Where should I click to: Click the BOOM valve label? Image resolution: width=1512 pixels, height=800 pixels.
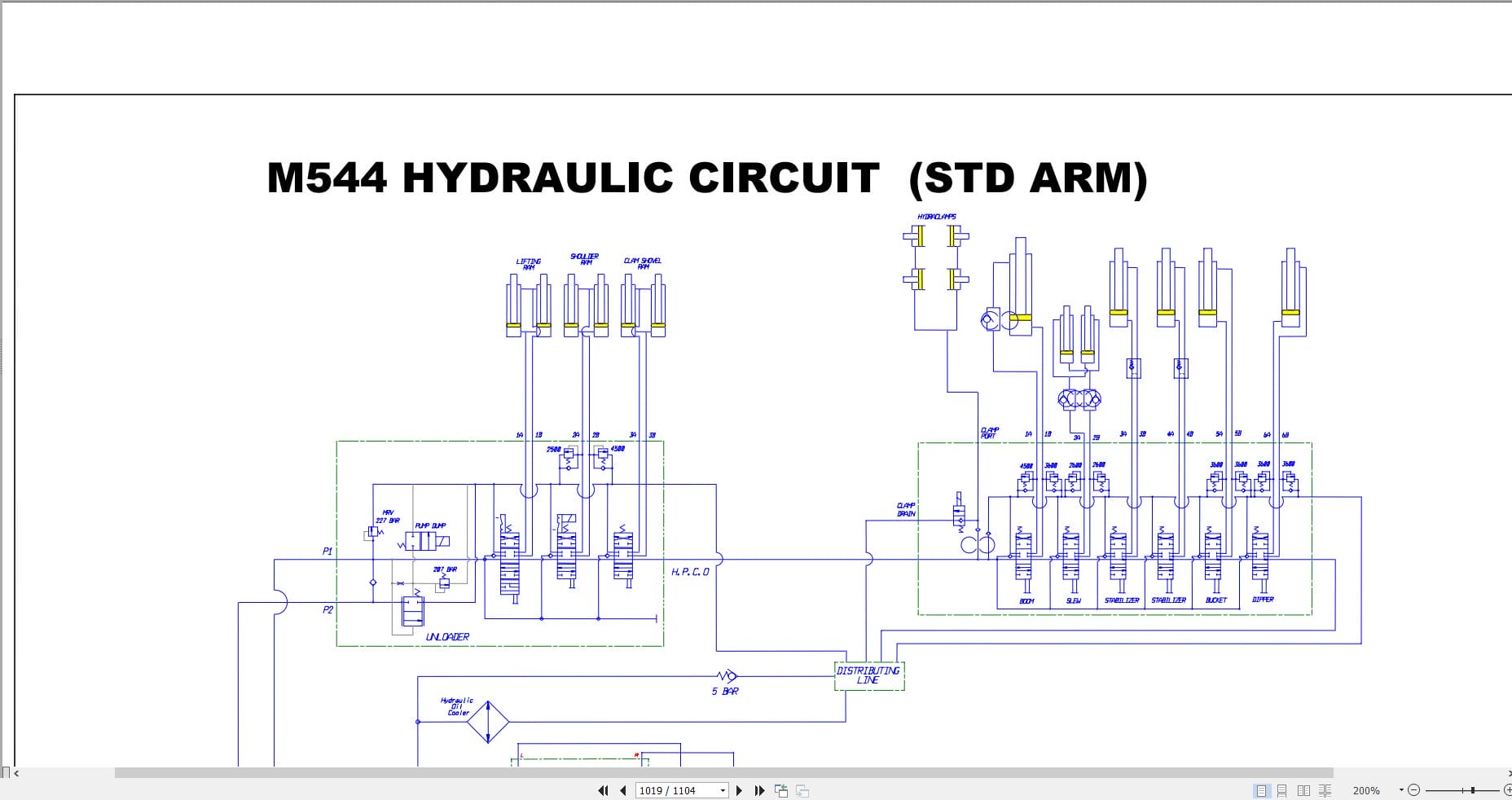[1026, 601]
